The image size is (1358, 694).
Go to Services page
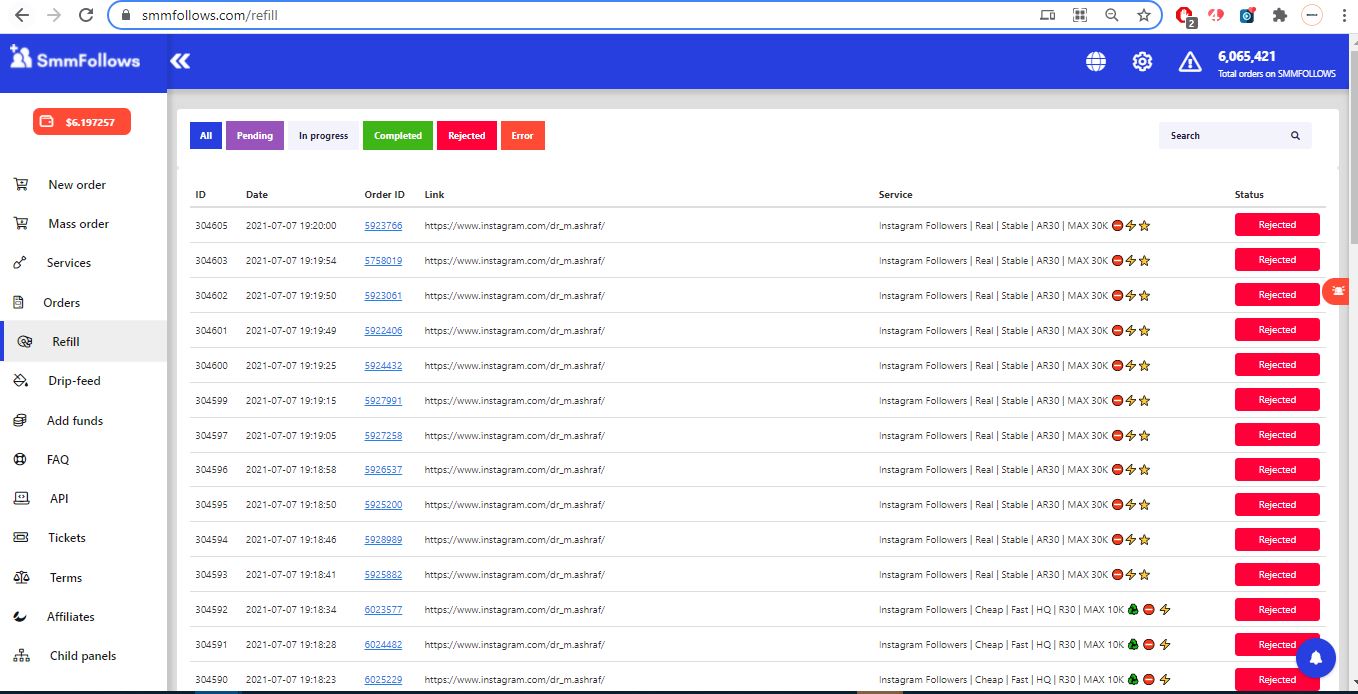point(69,263)
